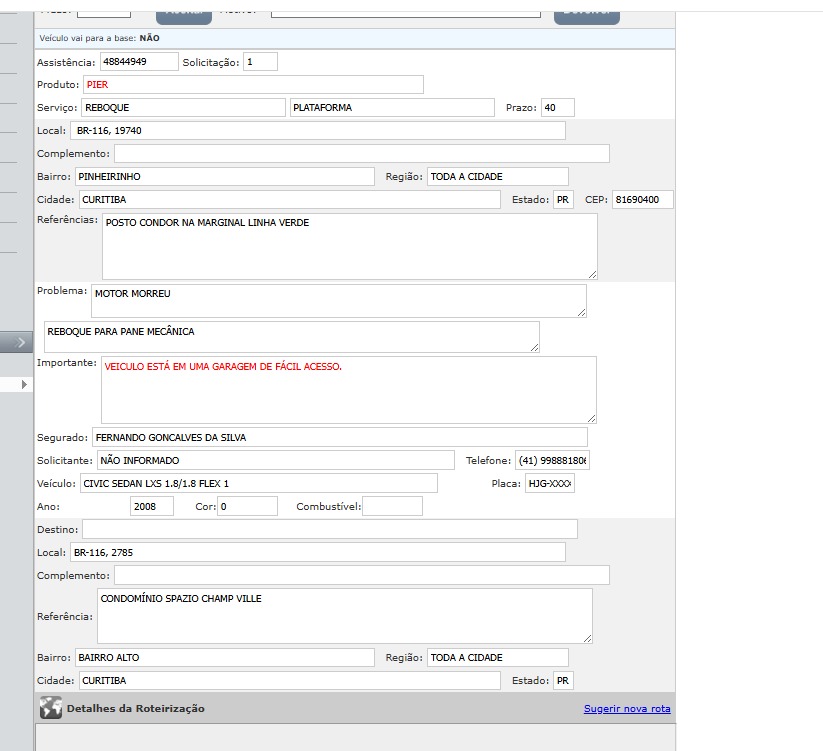Click the origin Local field BR-116, 19740
823x751 pixels.
pos(318,131)
